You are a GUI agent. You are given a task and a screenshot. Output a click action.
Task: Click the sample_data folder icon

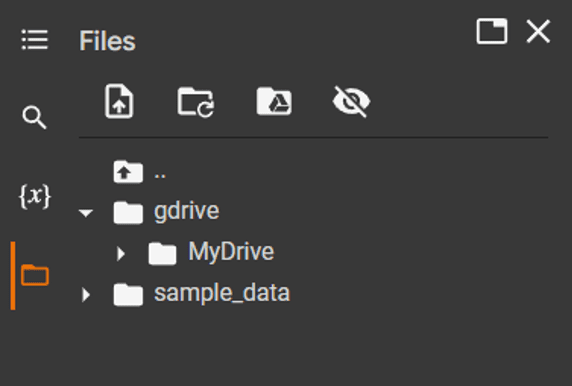128,294
